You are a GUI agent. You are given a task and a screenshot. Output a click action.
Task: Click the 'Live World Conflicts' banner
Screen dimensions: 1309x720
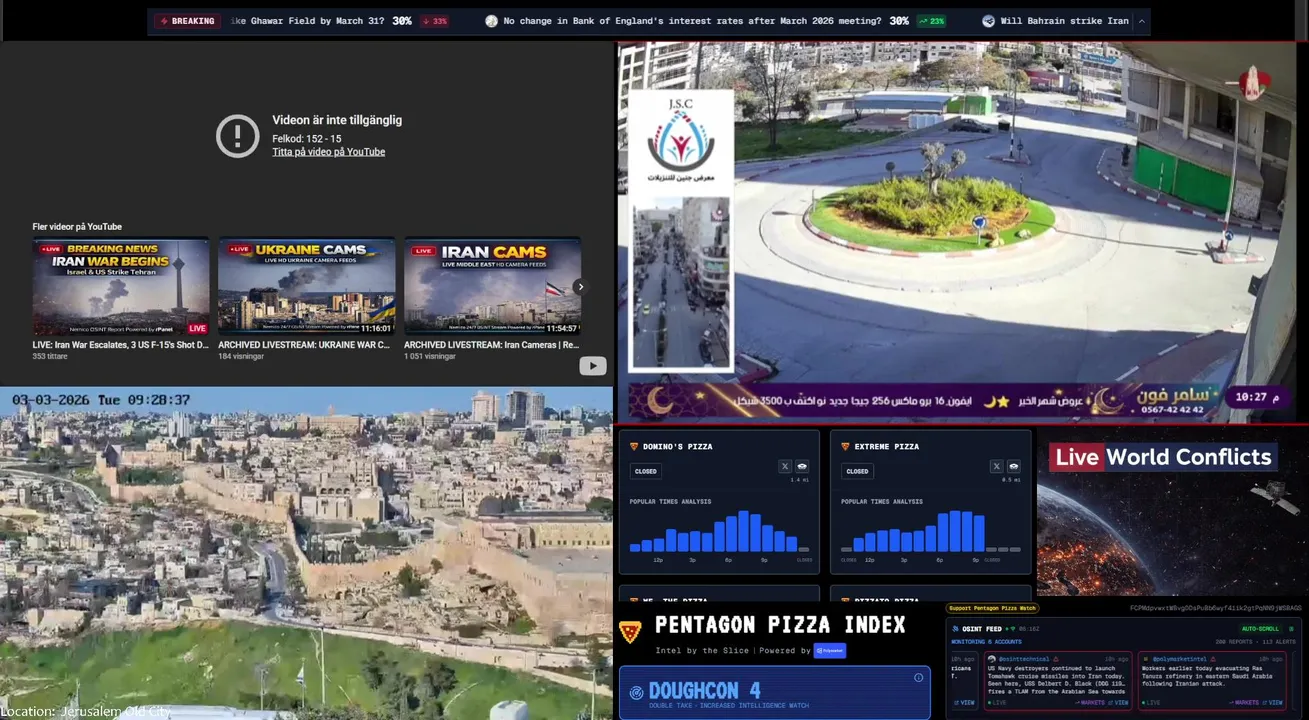pos(1162,457)
